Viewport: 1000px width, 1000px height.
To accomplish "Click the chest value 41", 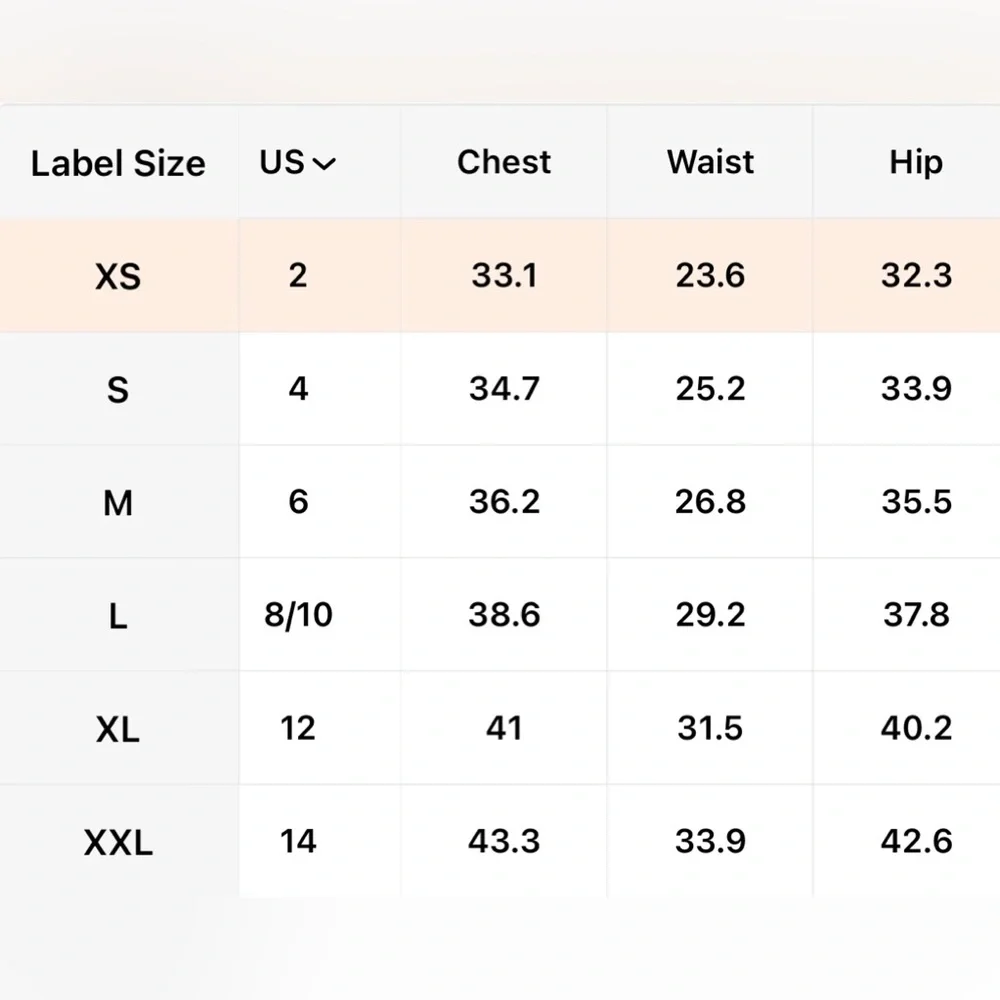I will 504,728.
